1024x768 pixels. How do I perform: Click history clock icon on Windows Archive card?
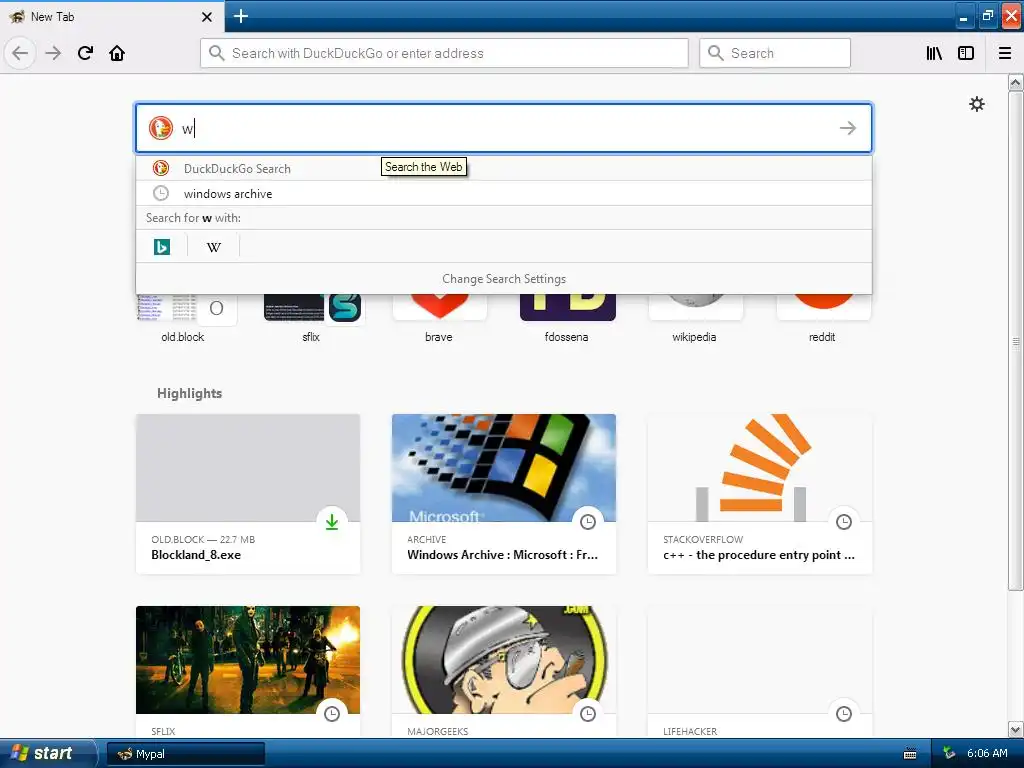pyautogui.click(x=588, y=522)
